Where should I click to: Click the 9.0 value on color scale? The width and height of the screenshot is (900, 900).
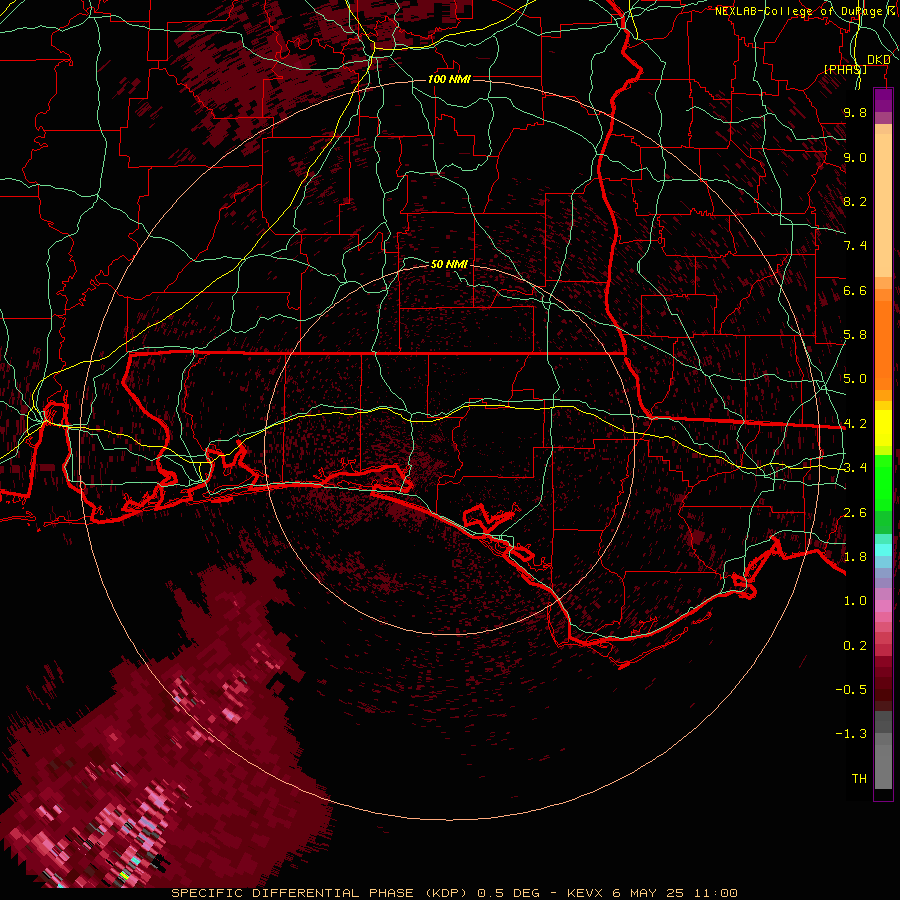(855, 157)
